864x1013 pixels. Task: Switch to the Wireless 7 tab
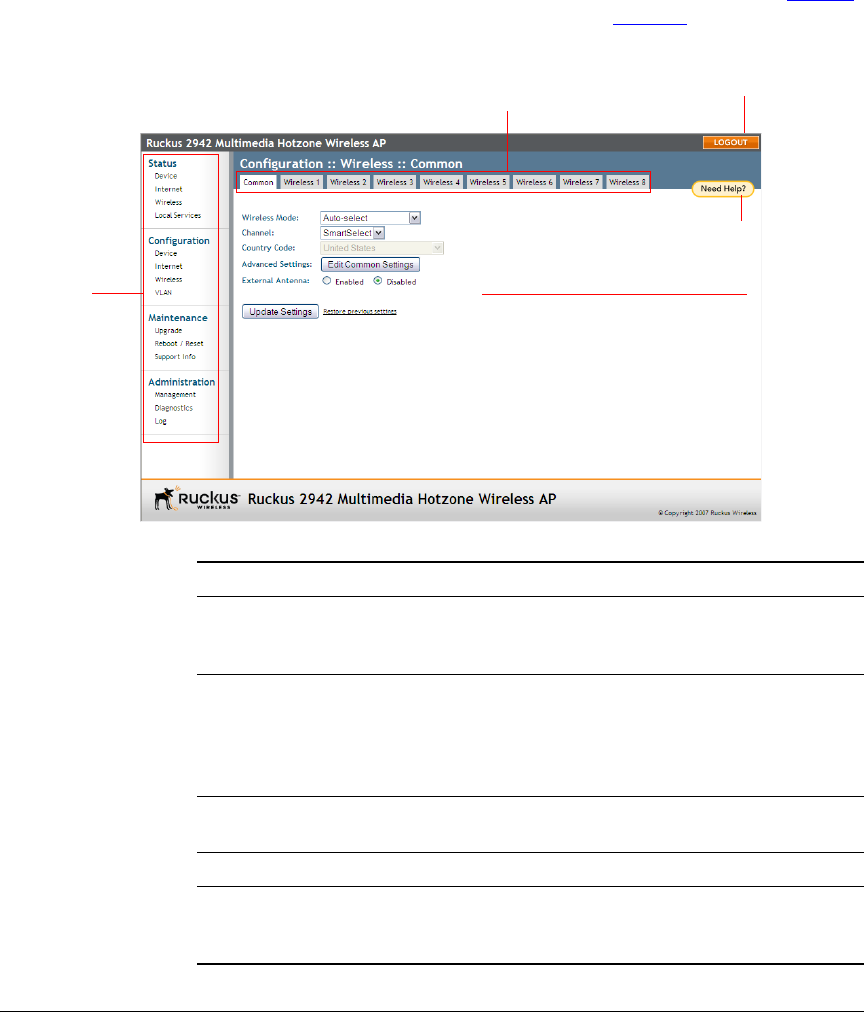pos(580,182)
